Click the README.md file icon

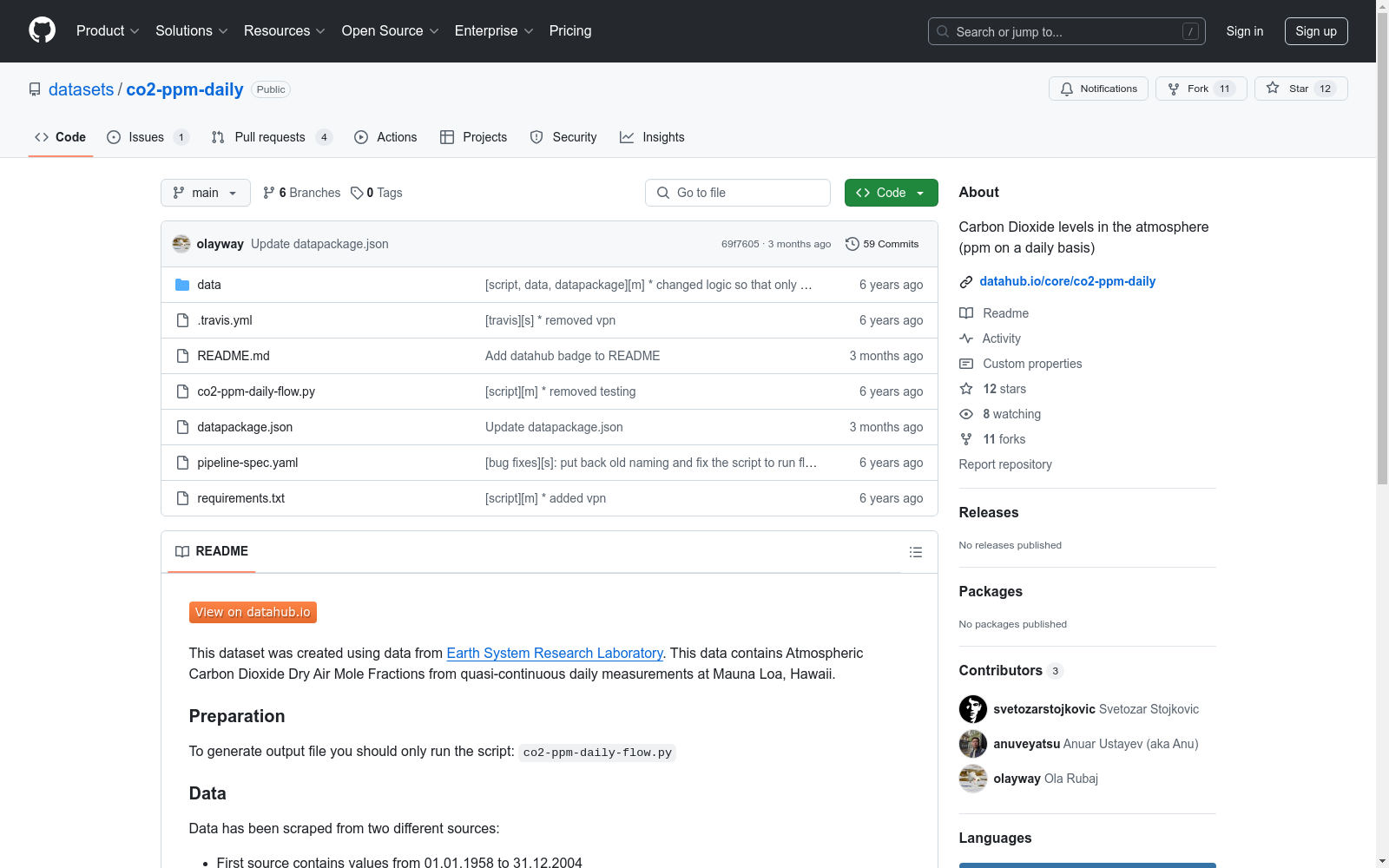pos(182,356)
